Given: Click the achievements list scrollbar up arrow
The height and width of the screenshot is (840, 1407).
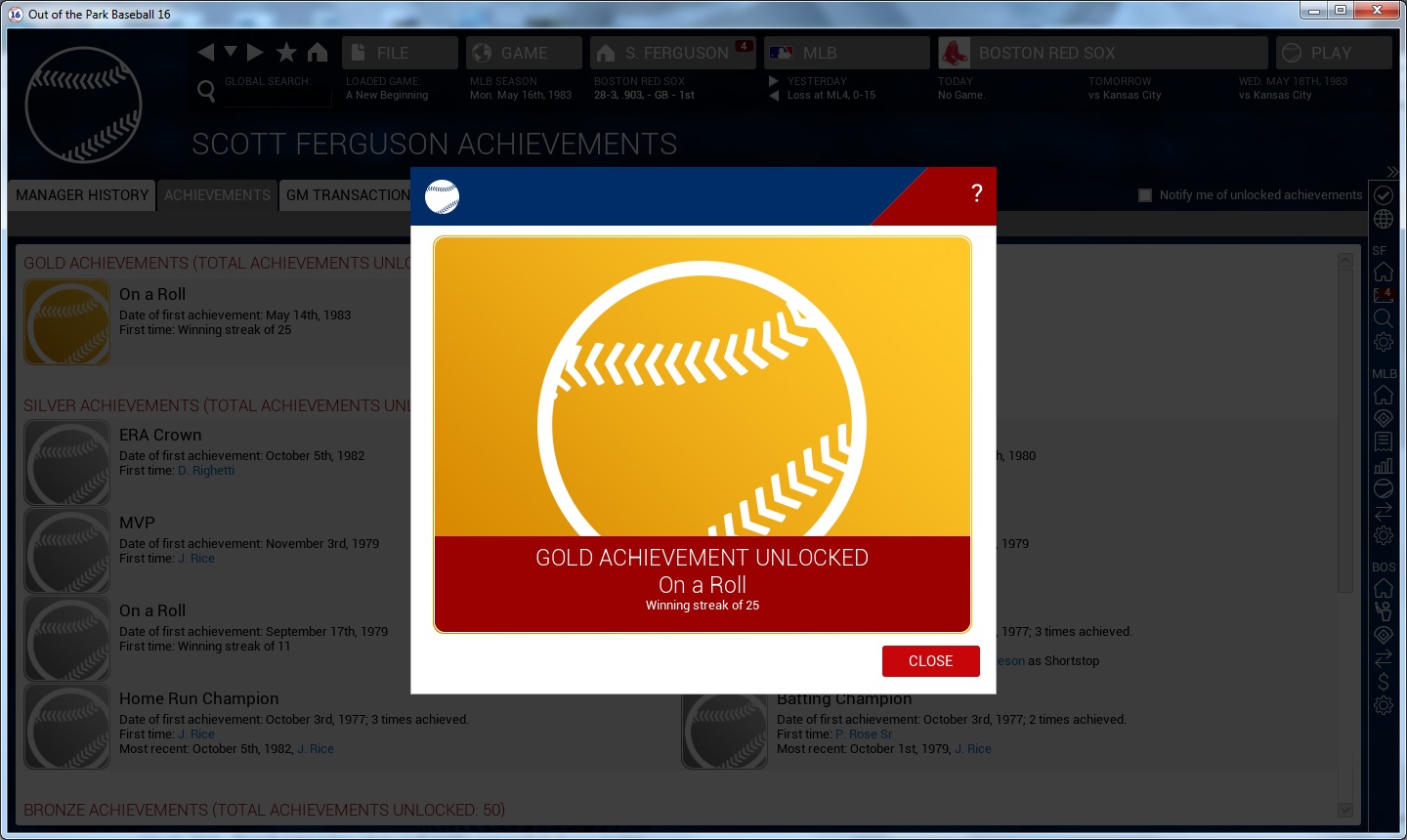Looking at the screenshot, I should coord(1345,261).
